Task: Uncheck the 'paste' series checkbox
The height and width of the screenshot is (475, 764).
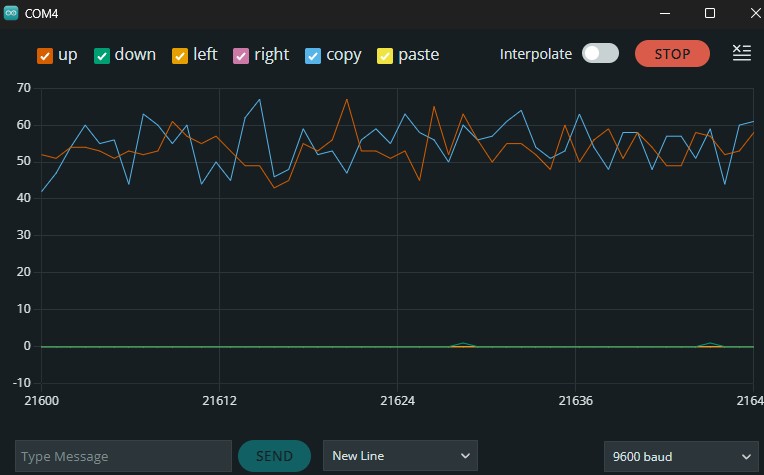Action: (x=385, y=56)
